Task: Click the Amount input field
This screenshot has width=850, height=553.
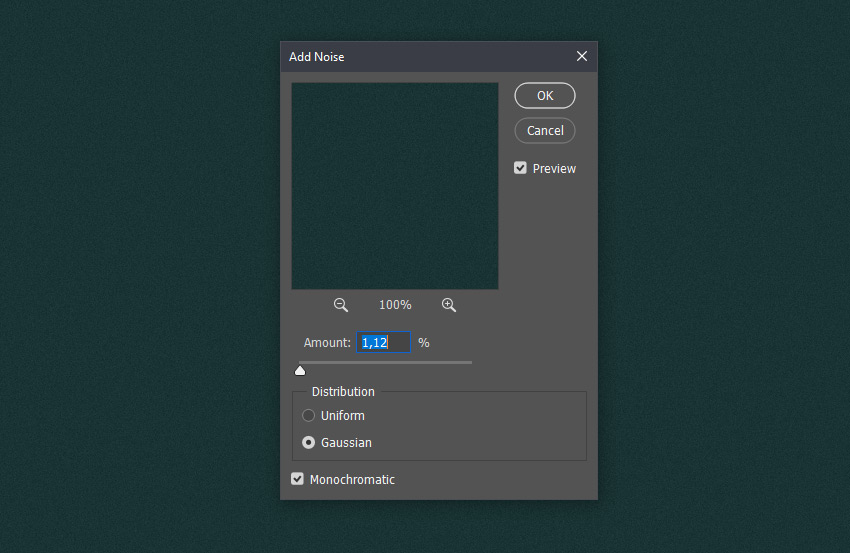Action: (x=383, y=342)
